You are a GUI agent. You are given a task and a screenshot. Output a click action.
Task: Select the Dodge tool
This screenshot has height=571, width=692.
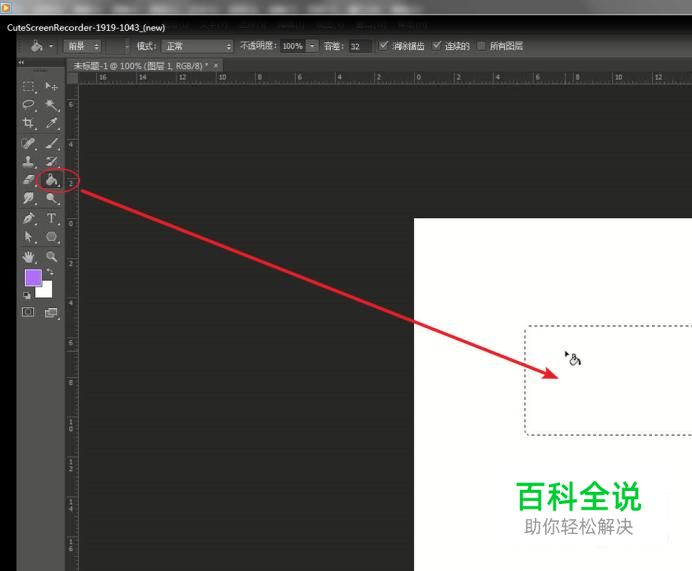(52, 198)
